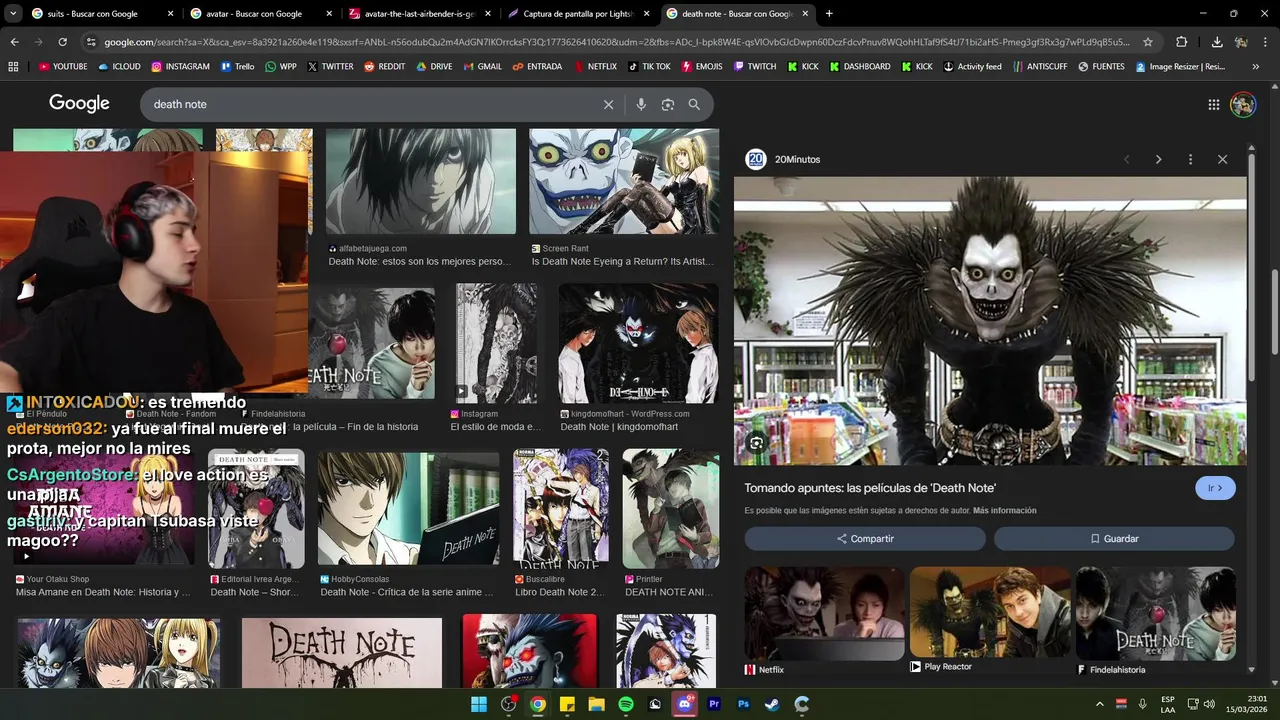Click the Ir button in preview

coord(1215,488)
